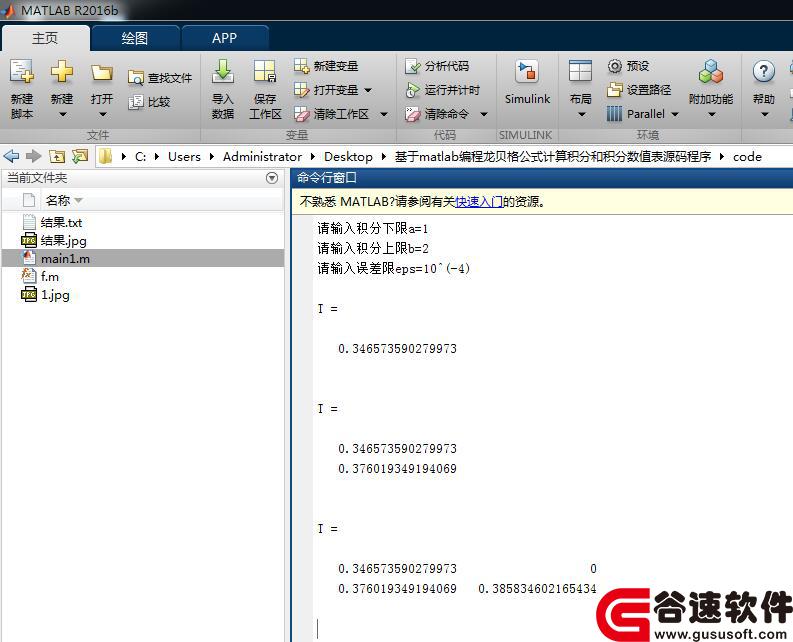The width and height of the screenshot is (793, 642).
Task: Click Clear Workspace (清除工作区) icon
Action: [301, 114]
